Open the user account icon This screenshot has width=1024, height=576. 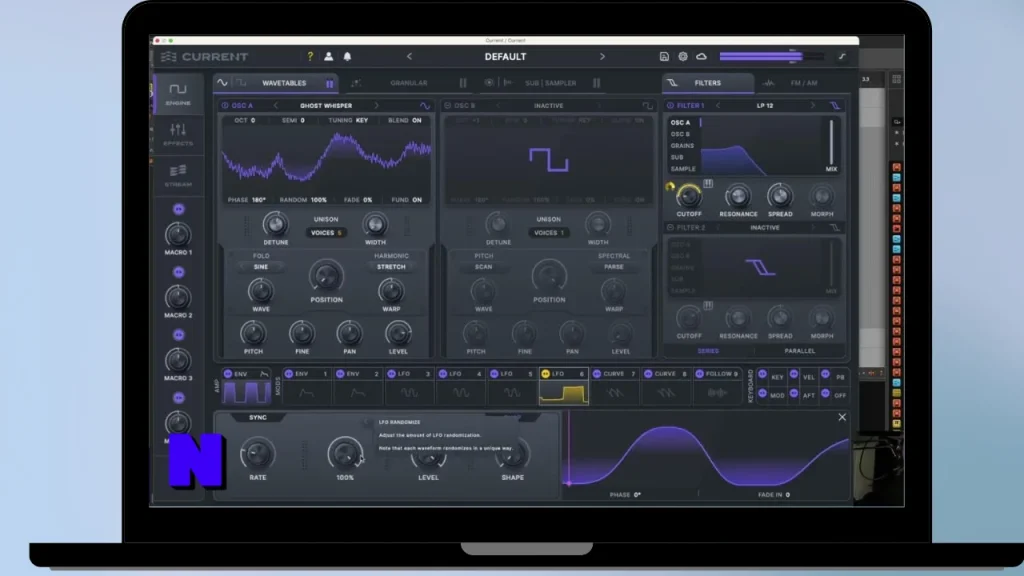pyautogui.click(x=328, y=57)
